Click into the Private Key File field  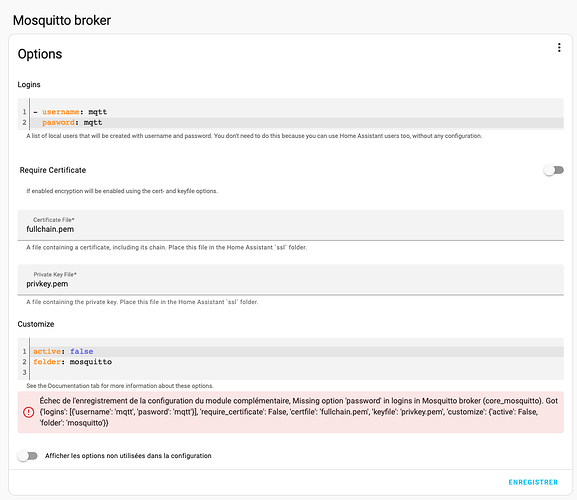(291, 280)
